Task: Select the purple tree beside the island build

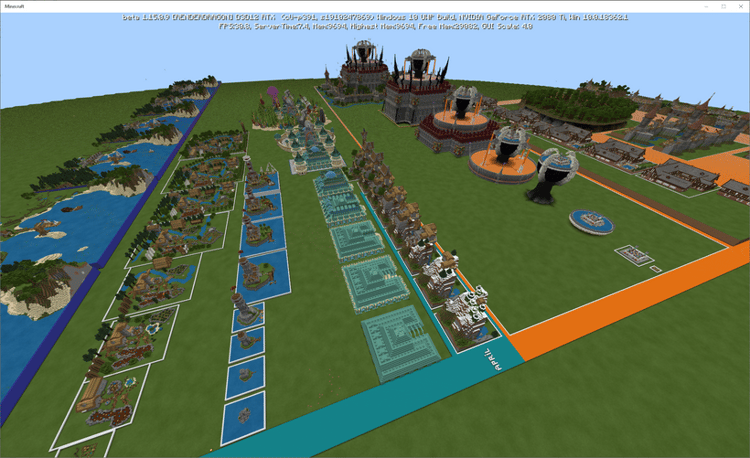Action: [x=272, y=94]
